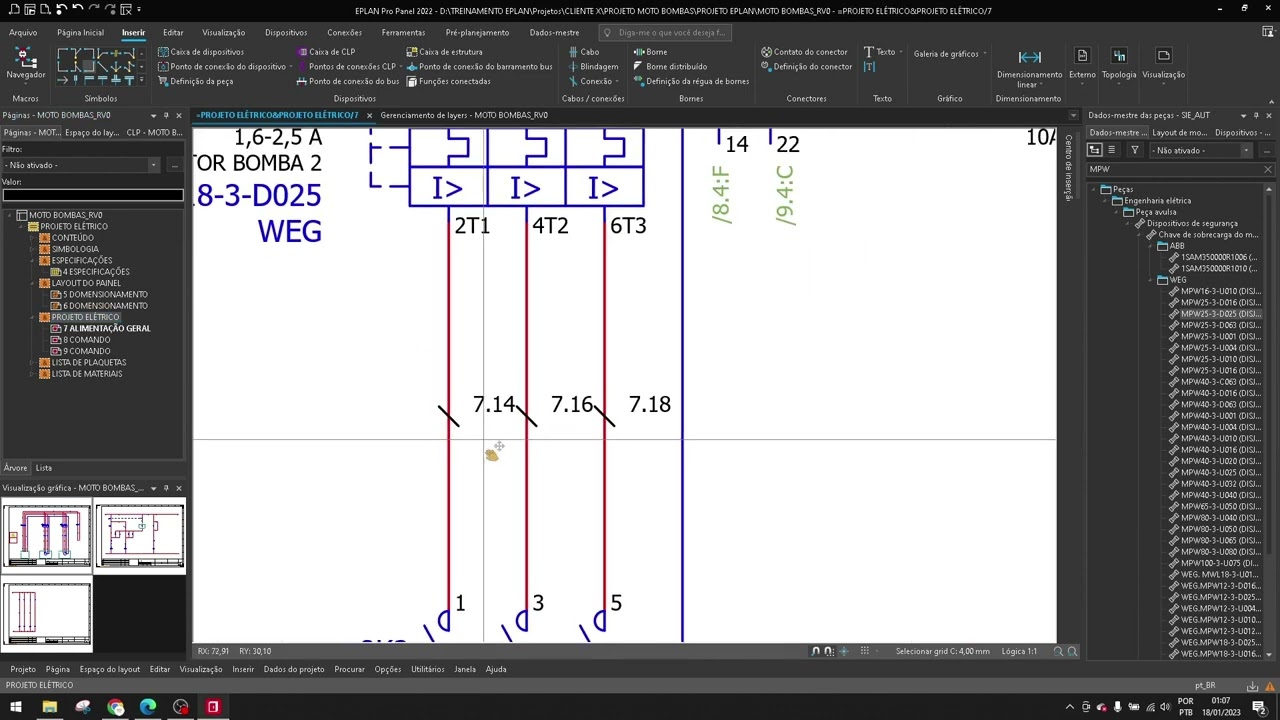Click Procurar in bottom menu bar
Image resolution: width=1280 pixels, height=720 pixels.
[349, 669]
